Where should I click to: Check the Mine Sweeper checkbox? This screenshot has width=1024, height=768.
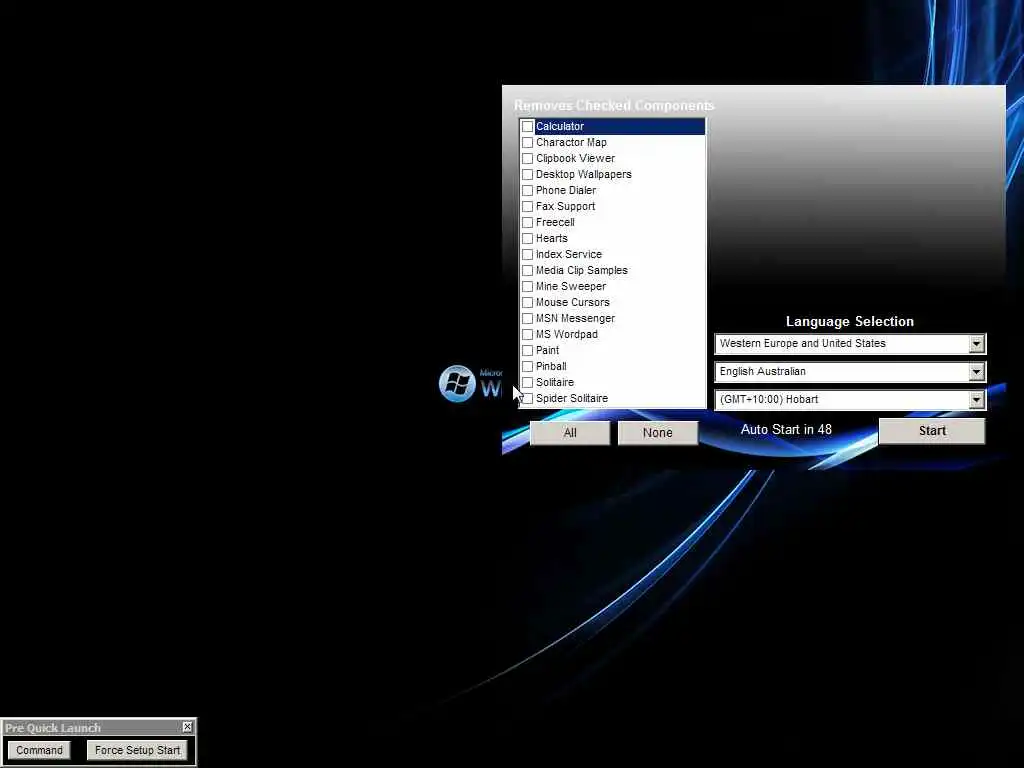(528, 286)
